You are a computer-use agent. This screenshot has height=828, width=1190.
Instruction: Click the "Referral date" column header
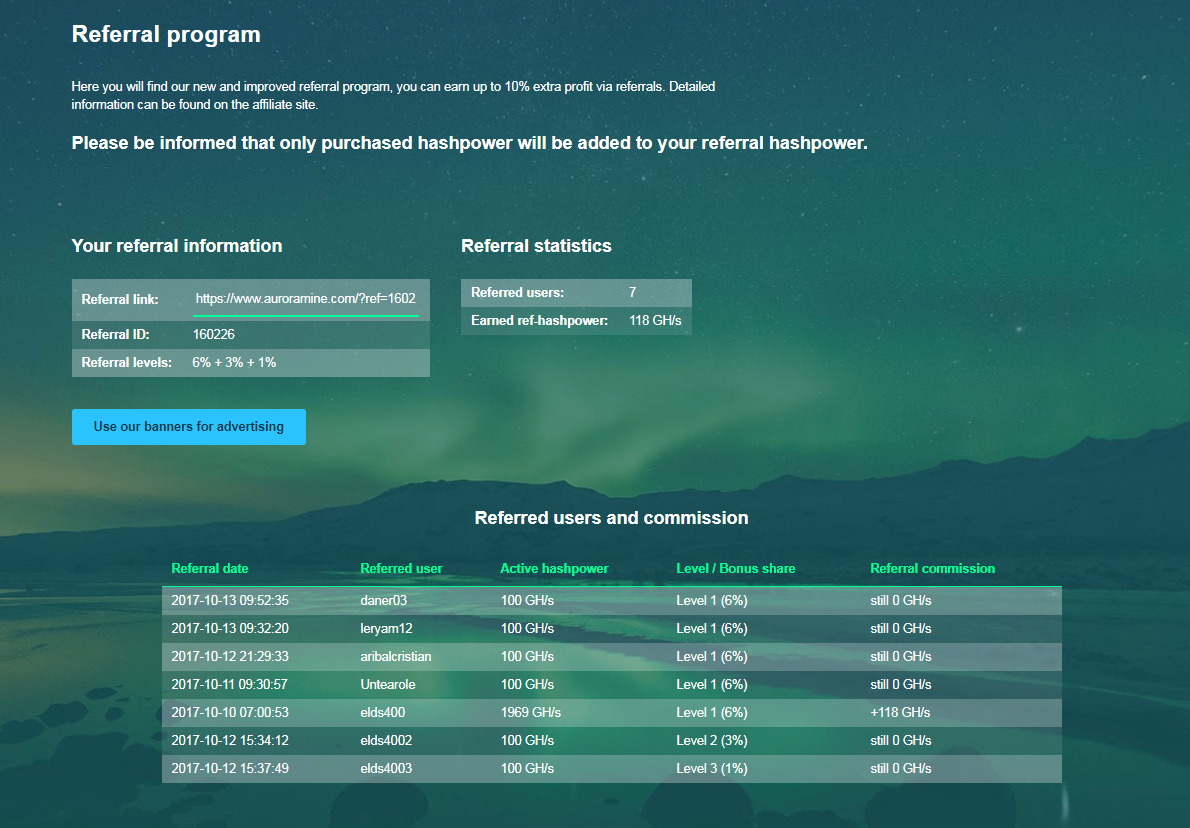[210, 569]
